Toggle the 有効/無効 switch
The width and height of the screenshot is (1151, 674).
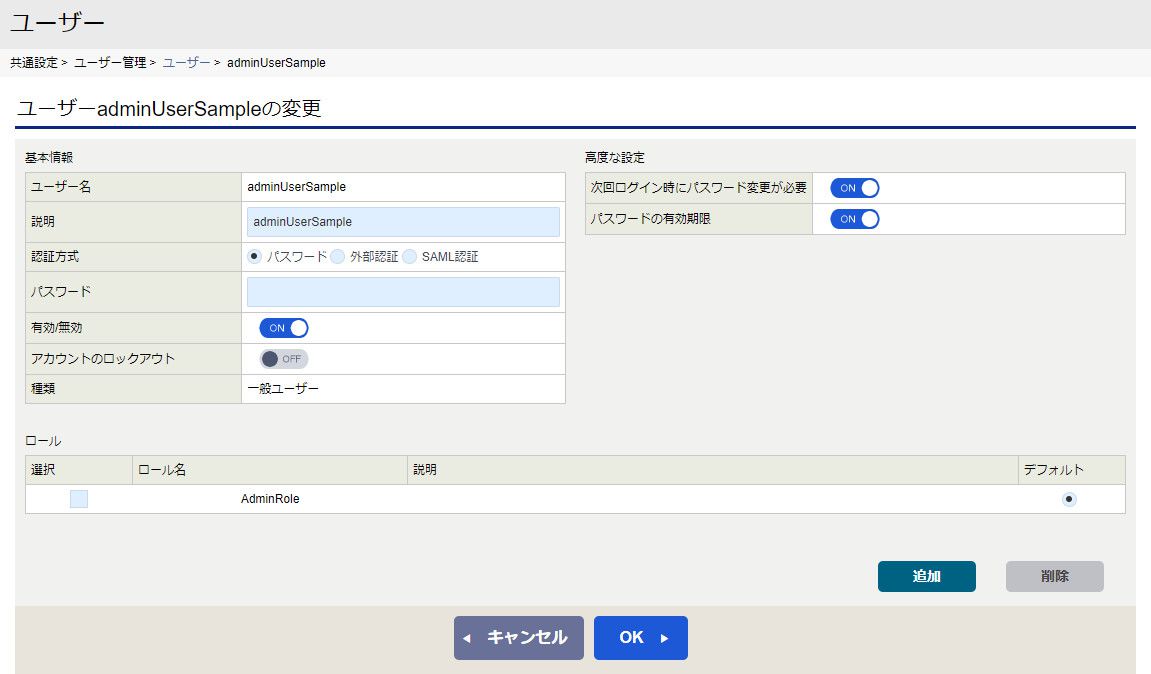coord(283,328)
